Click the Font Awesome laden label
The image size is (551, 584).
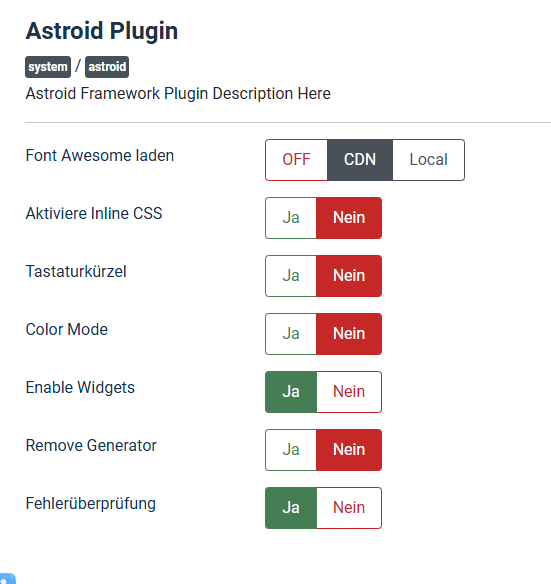point(100,155)
